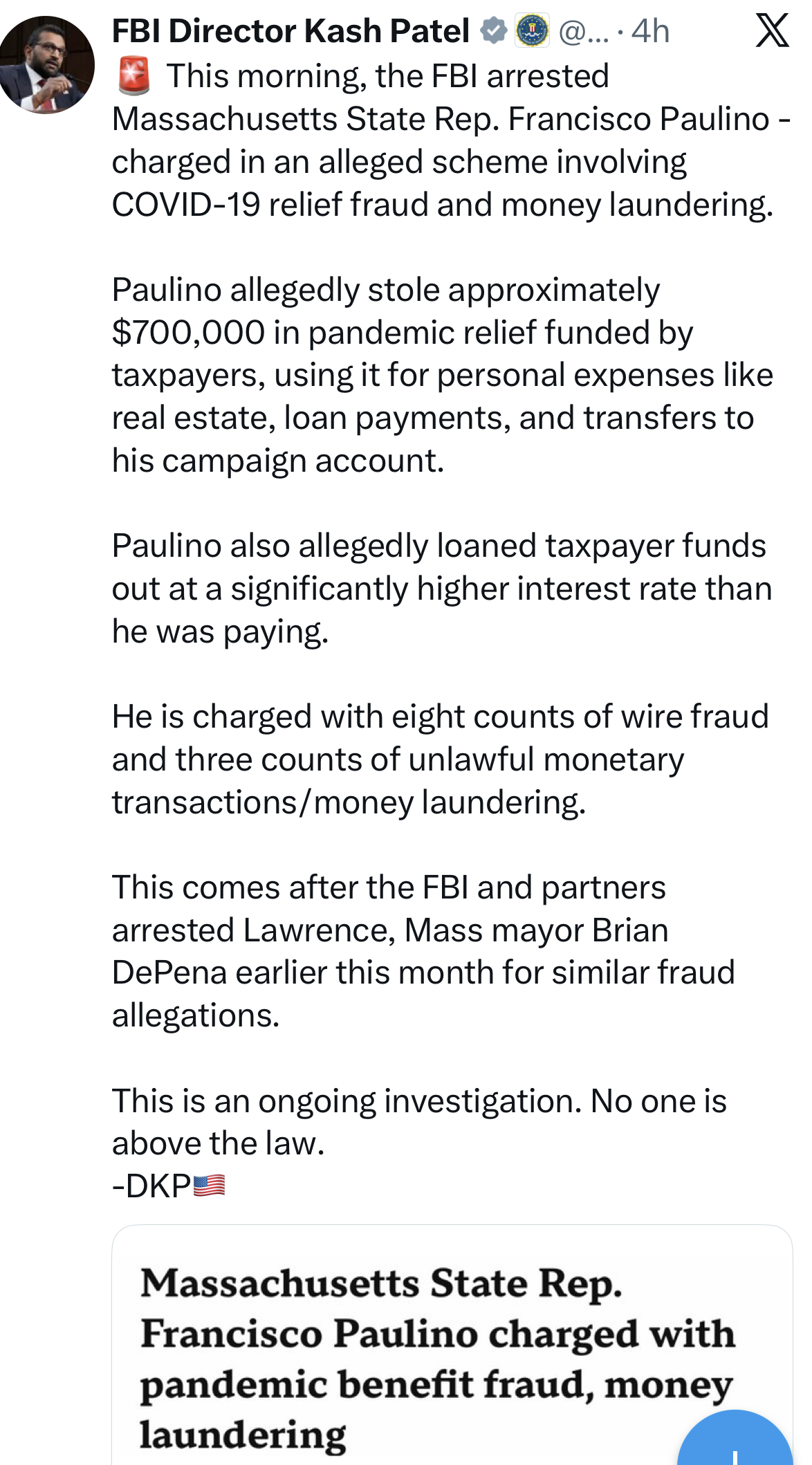812x1465 pixels.
Task: Click the COVID-19 text in the tweet
Action: pyautogui.click(x=186, y=205)
